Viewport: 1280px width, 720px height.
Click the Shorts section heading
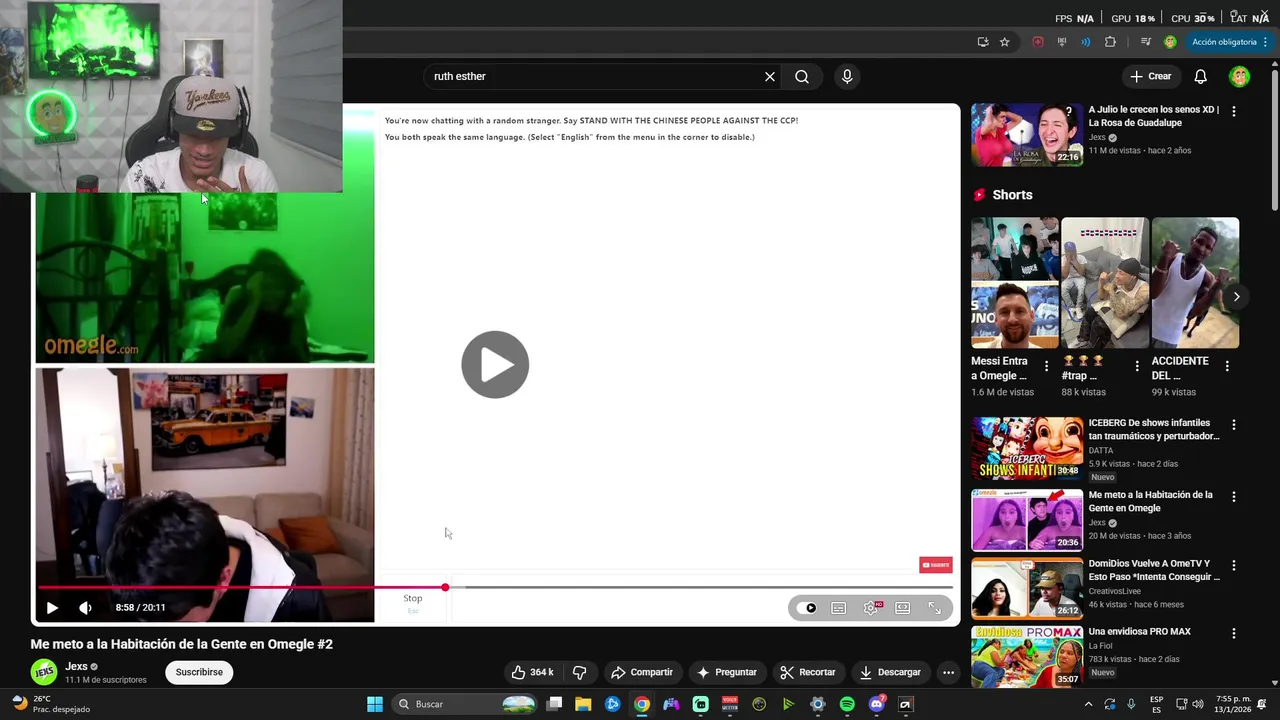click(1012, 195)
